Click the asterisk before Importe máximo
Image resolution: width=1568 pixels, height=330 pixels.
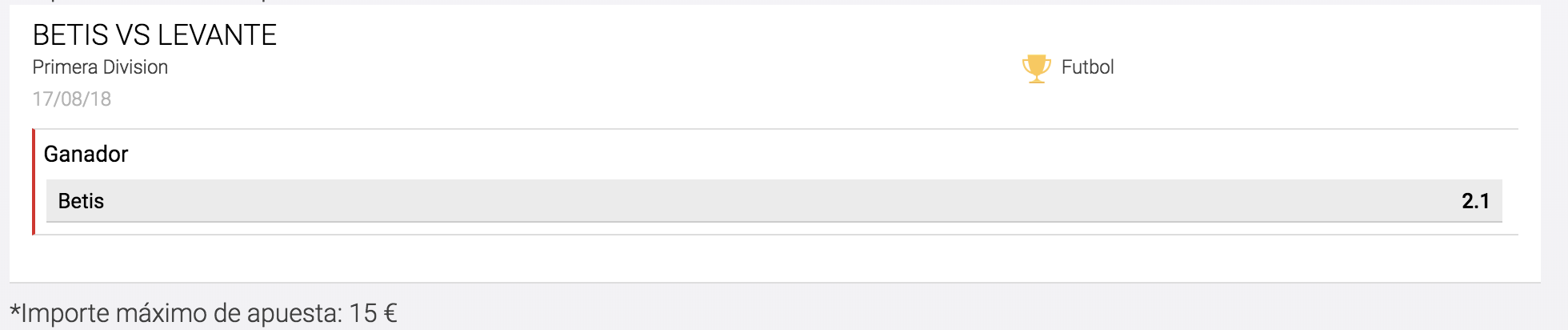(15, 308)
